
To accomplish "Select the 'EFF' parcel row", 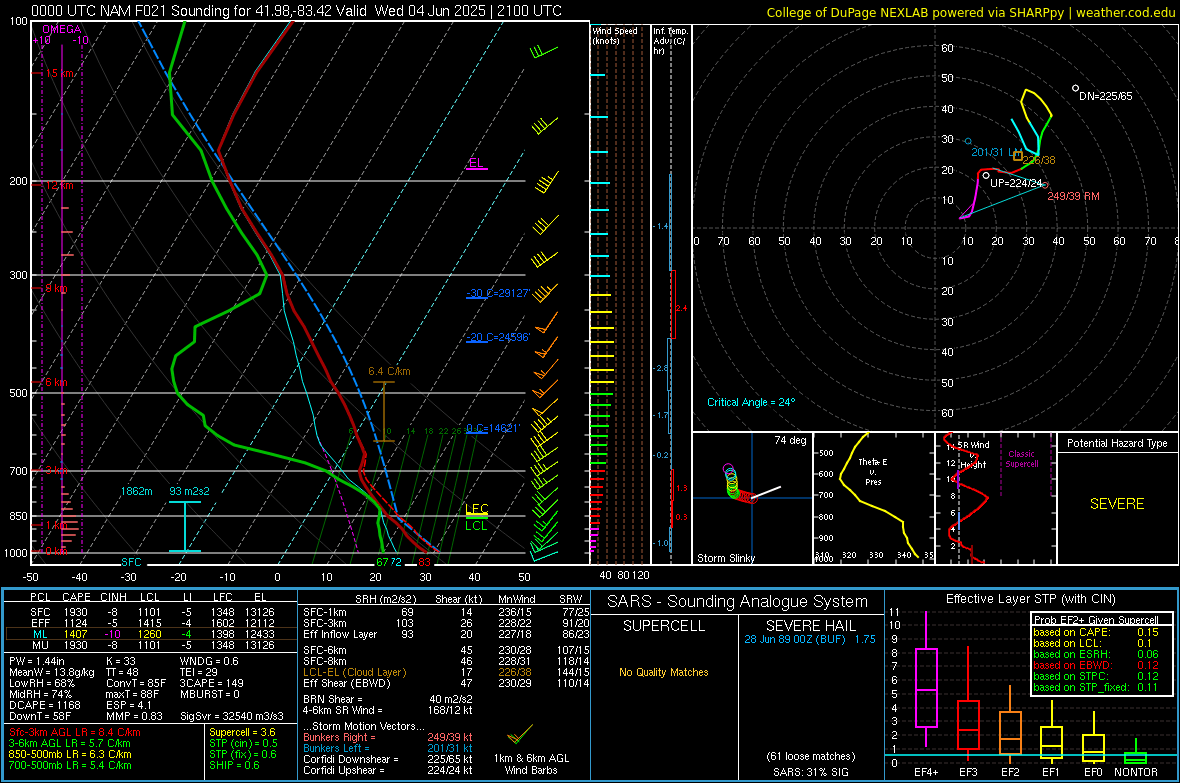I will coord(151,623).
